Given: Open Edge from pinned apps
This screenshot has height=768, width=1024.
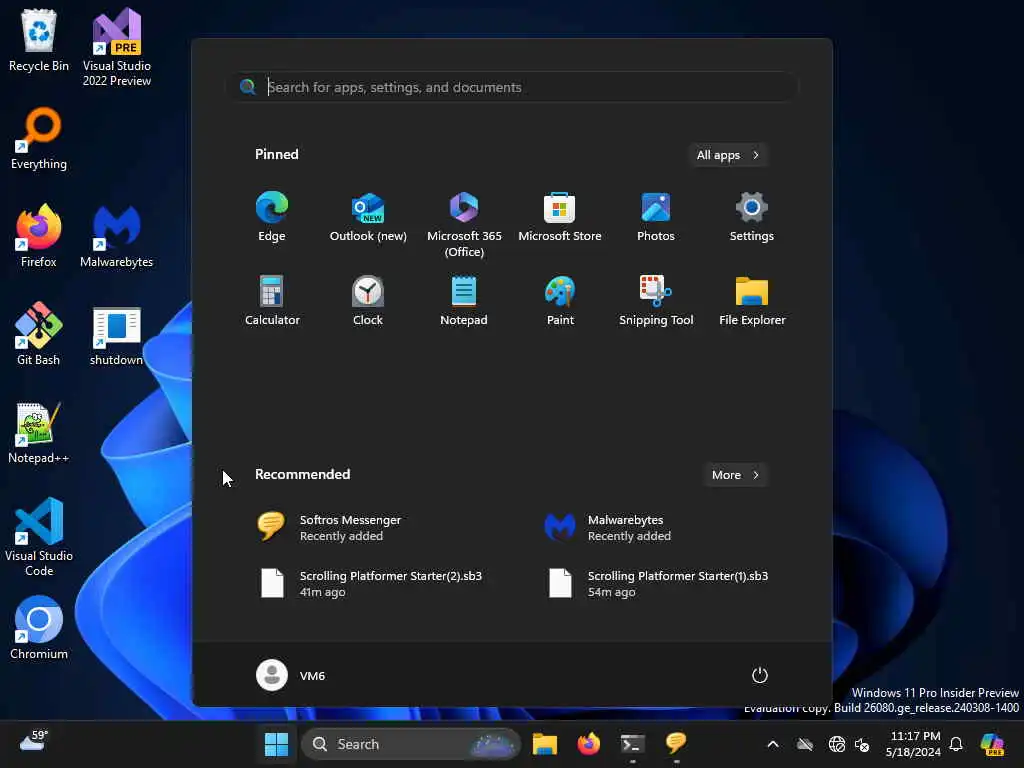Looking at the screenshot, I should point(272,217).
